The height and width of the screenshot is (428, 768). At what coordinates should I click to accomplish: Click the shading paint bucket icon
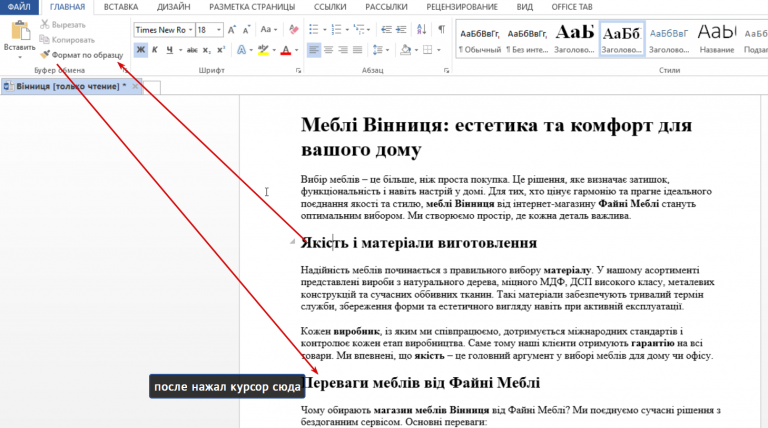[x=405, y=50]
